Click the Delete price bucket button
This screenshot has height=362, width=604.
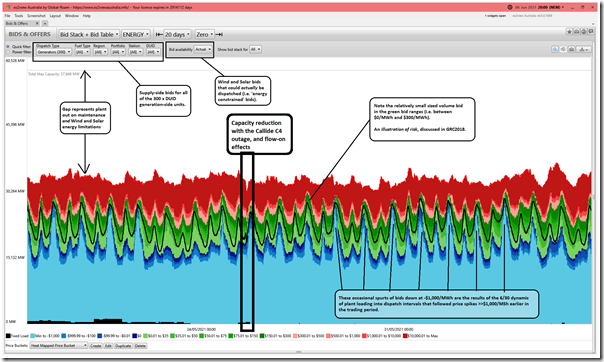(140, 346)
